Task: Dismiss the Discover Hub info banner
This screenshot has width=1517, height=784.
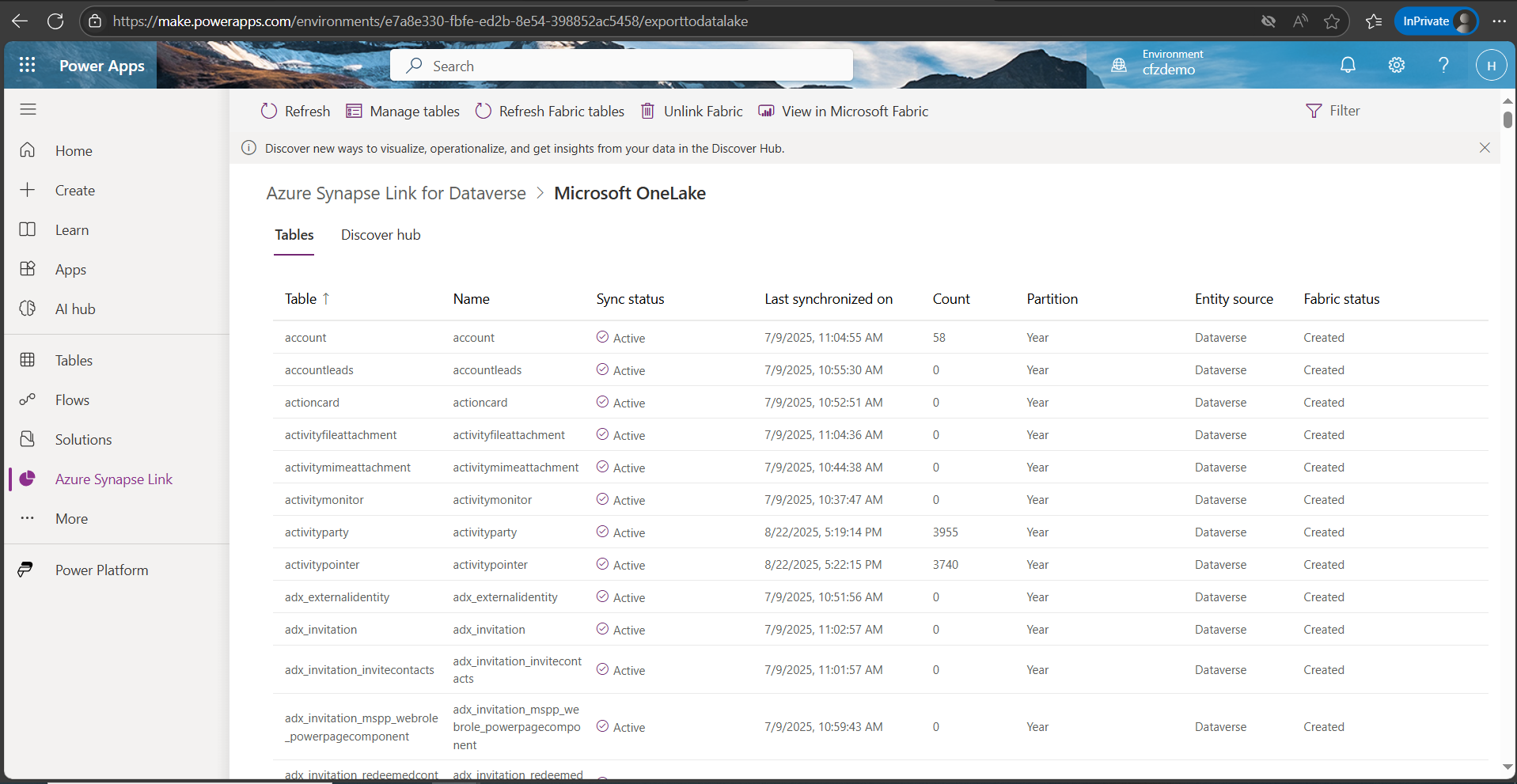Action: click(x=1485, y=148)
